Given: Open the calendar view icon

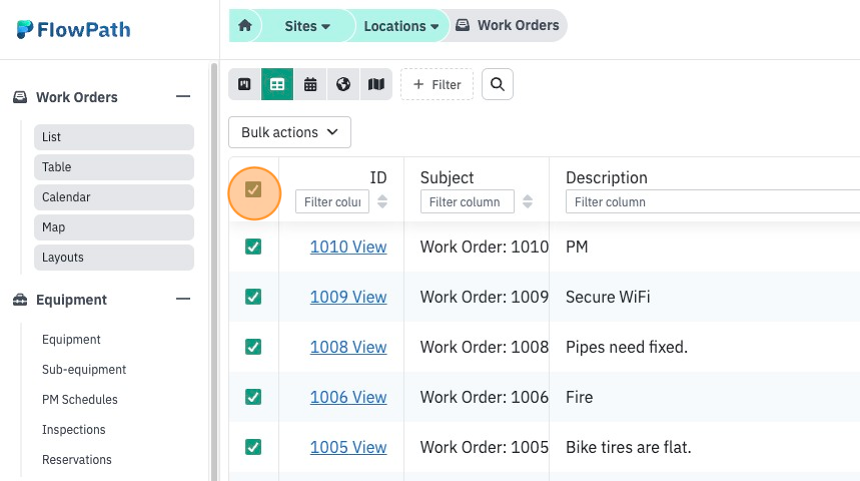Looking at the screenshot, I should (310, 84).
